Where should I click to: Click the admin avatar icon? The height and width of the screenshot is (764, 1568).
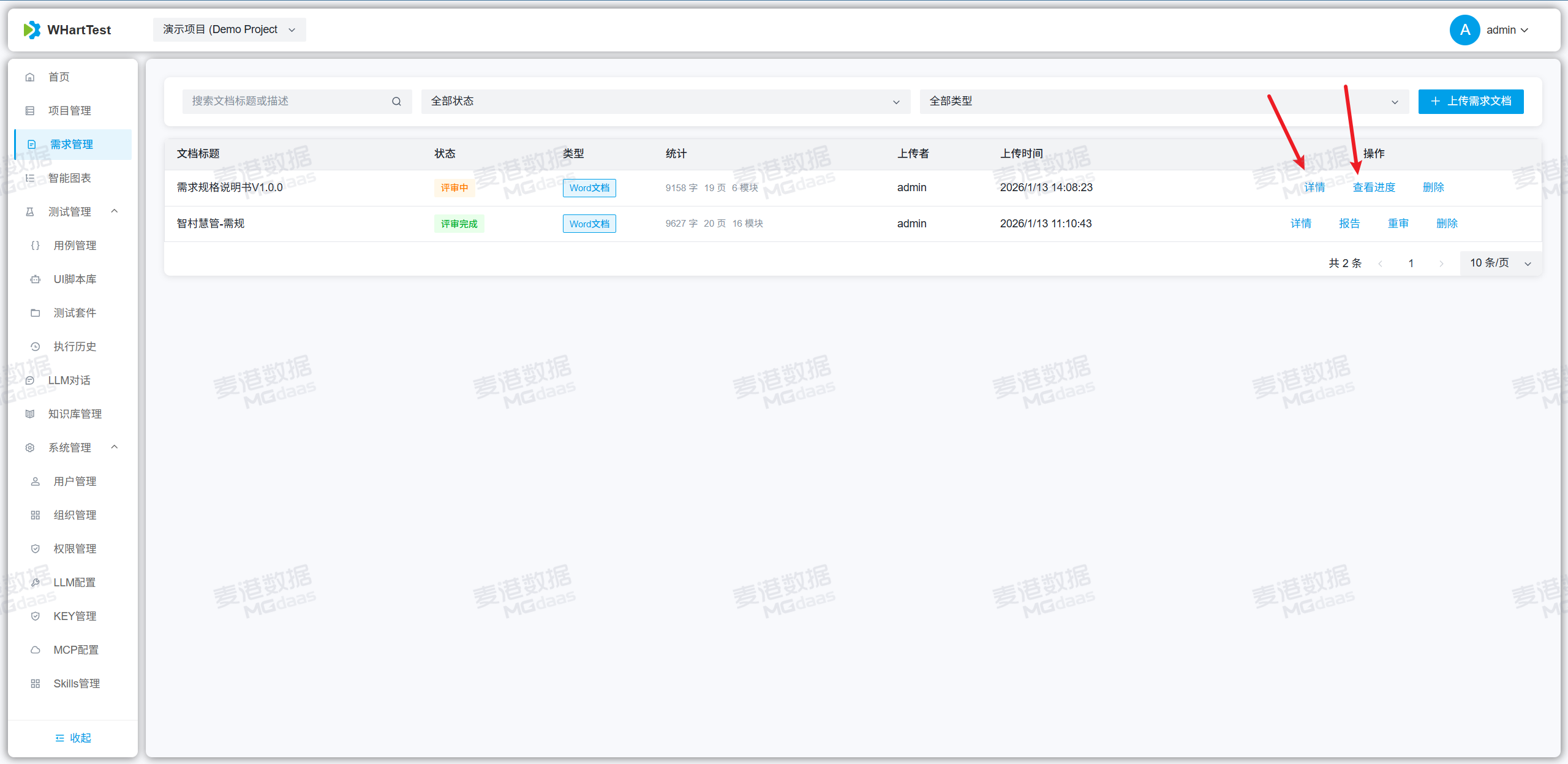[1464, 30]
